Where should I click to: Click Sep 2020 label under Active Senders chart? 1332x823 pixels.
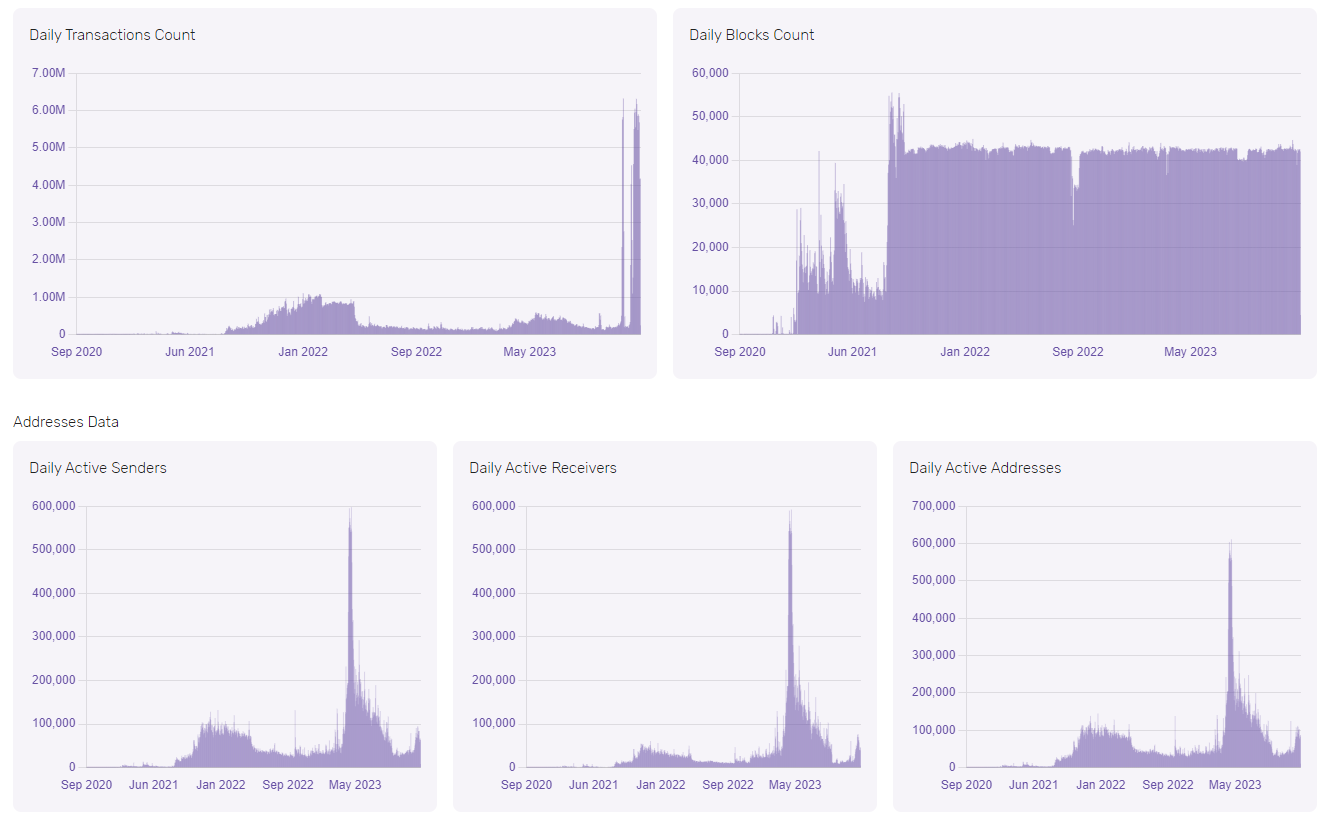(x=86, y=785)
